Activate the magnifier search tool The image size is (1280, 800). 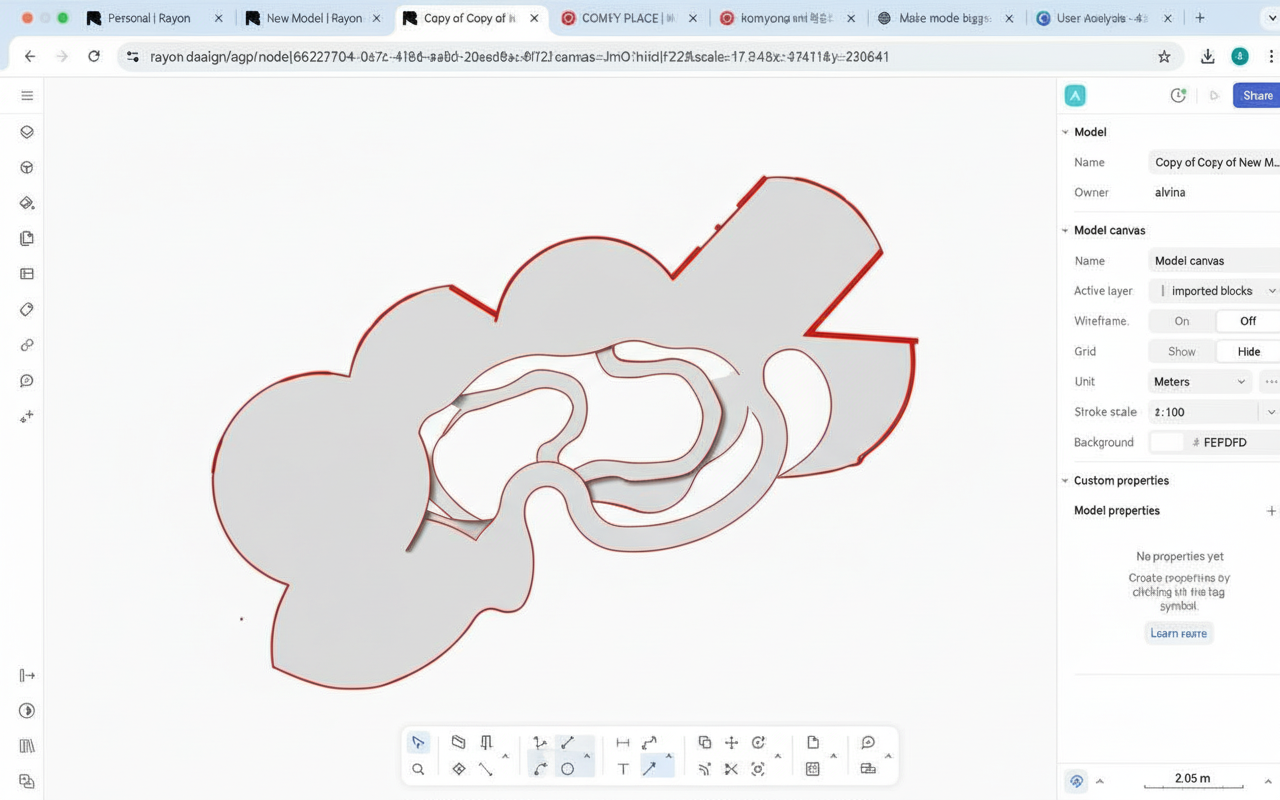coord(418,769)
